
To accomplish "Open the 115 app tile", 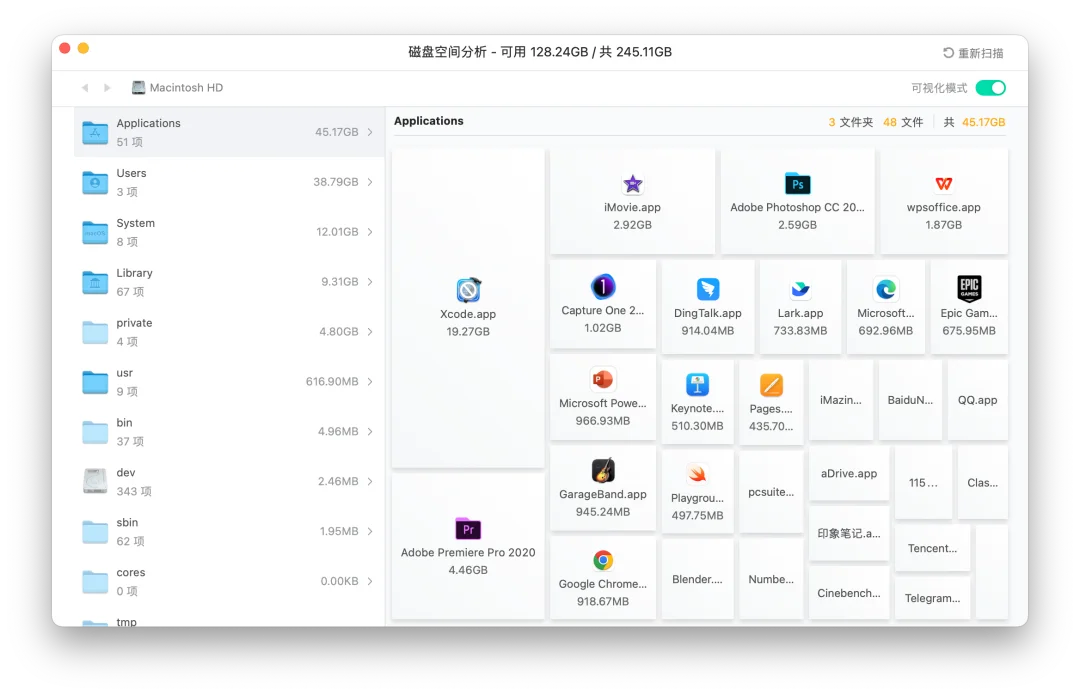I will 923,482.
